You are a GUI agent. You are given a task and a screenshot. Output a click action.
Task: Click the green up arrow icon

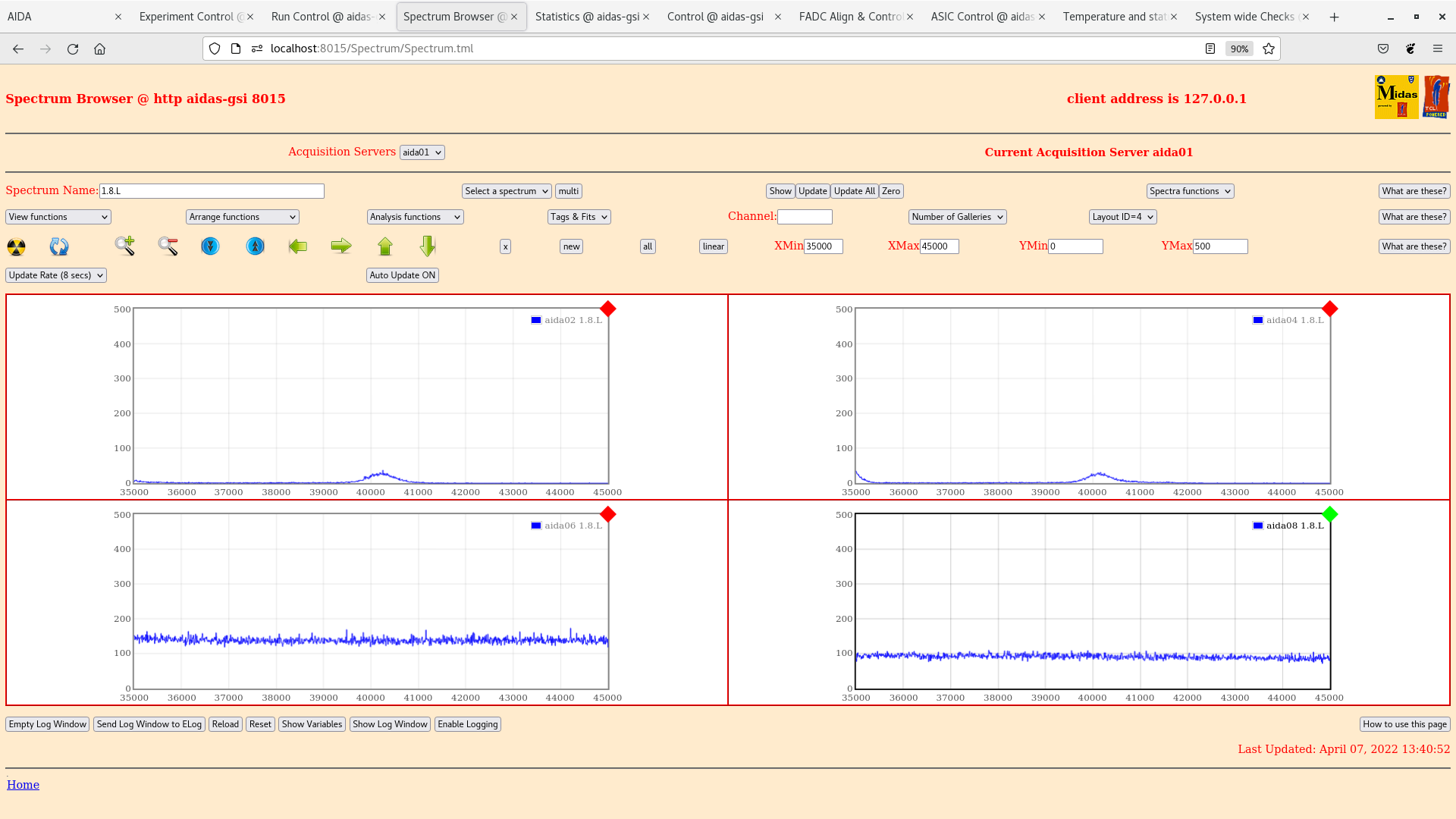(385, 246)
